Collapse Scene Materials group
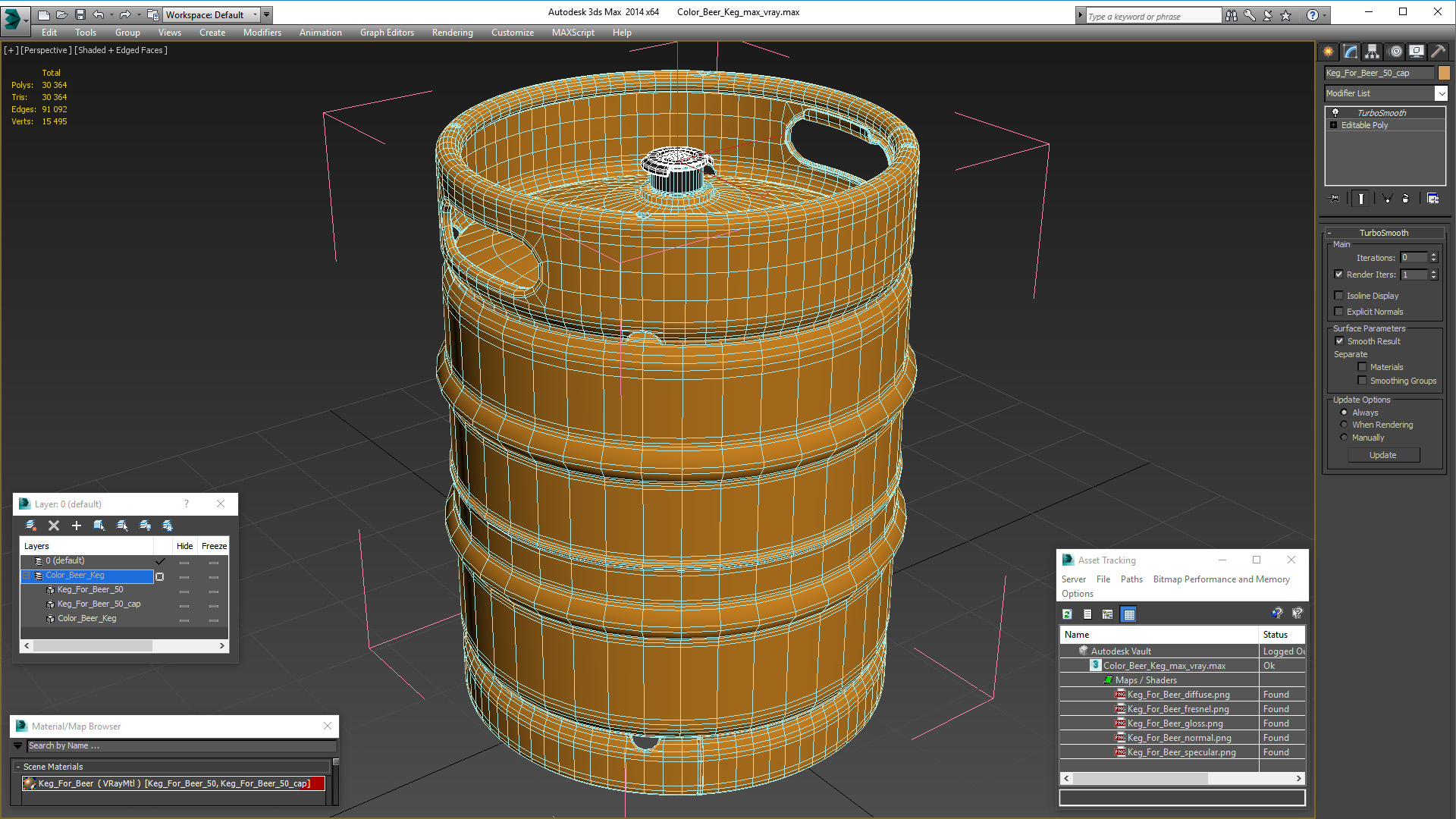The height and width of the screenshot is (819, 1456). 18,767
